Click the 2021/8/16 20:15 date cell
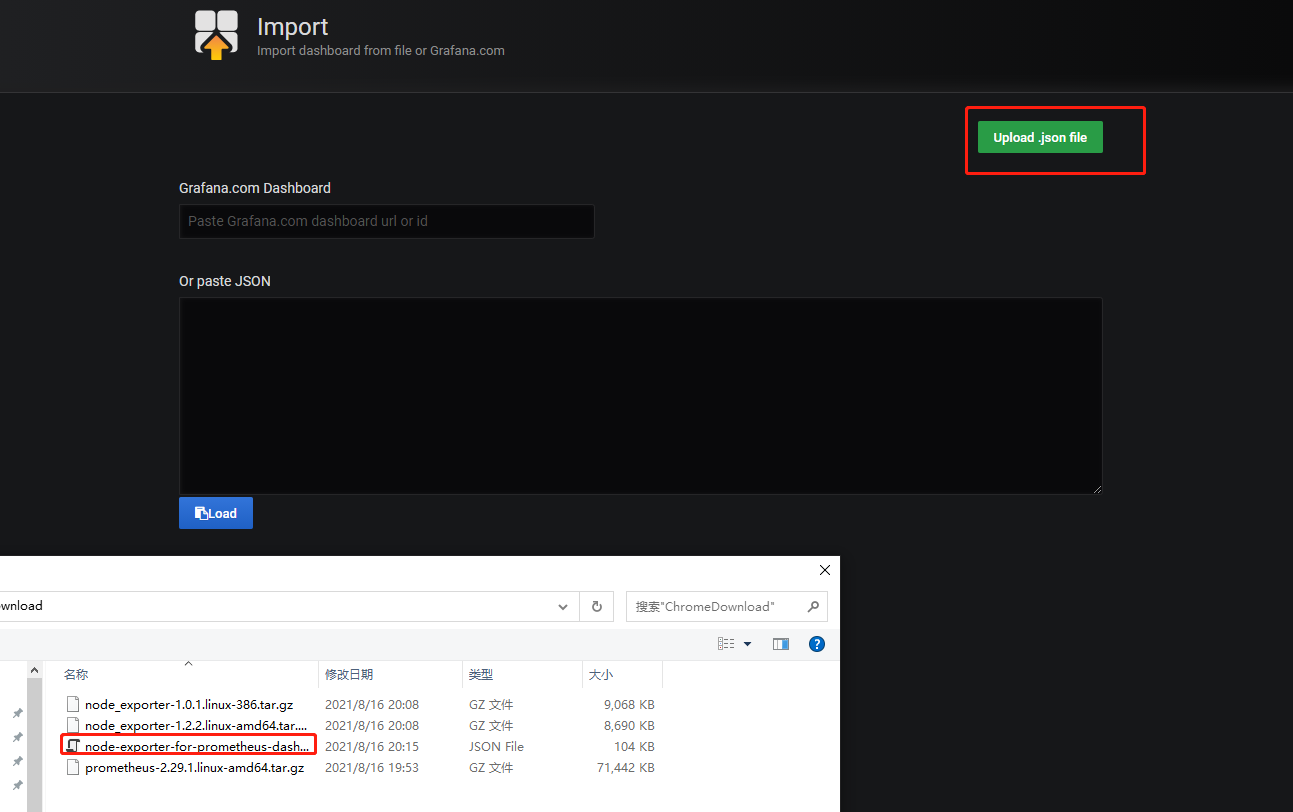1293x812 pixels. coord(372,747)
